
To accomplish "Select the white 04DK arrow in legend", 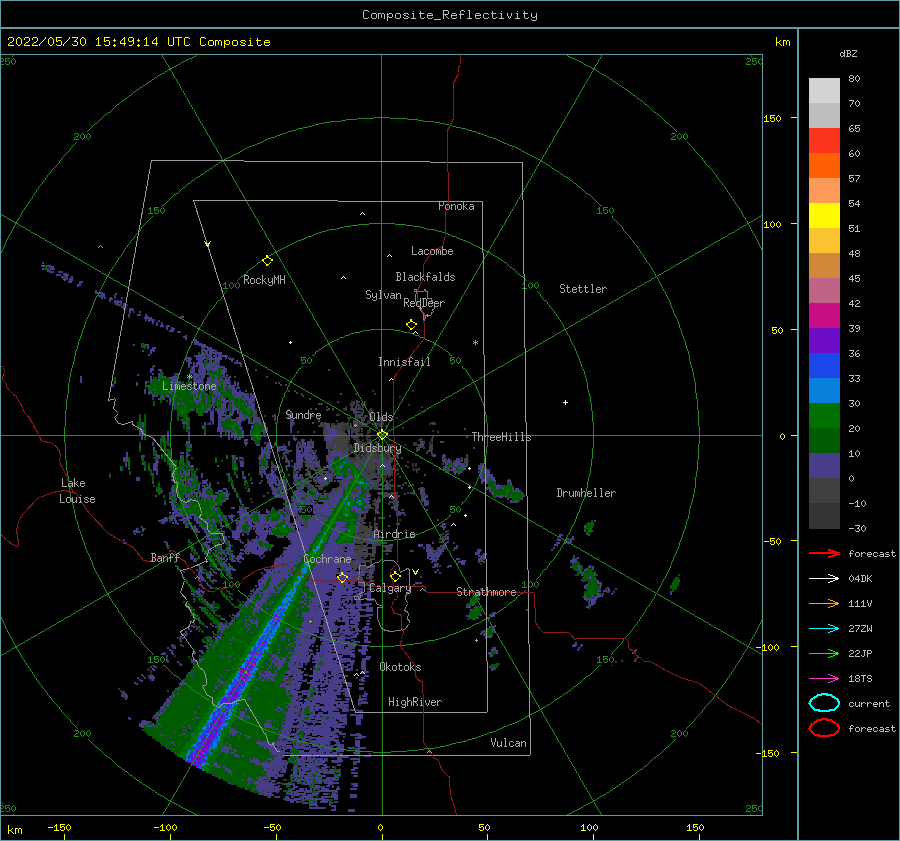I will pyautogui.click(x=824, y=579).
